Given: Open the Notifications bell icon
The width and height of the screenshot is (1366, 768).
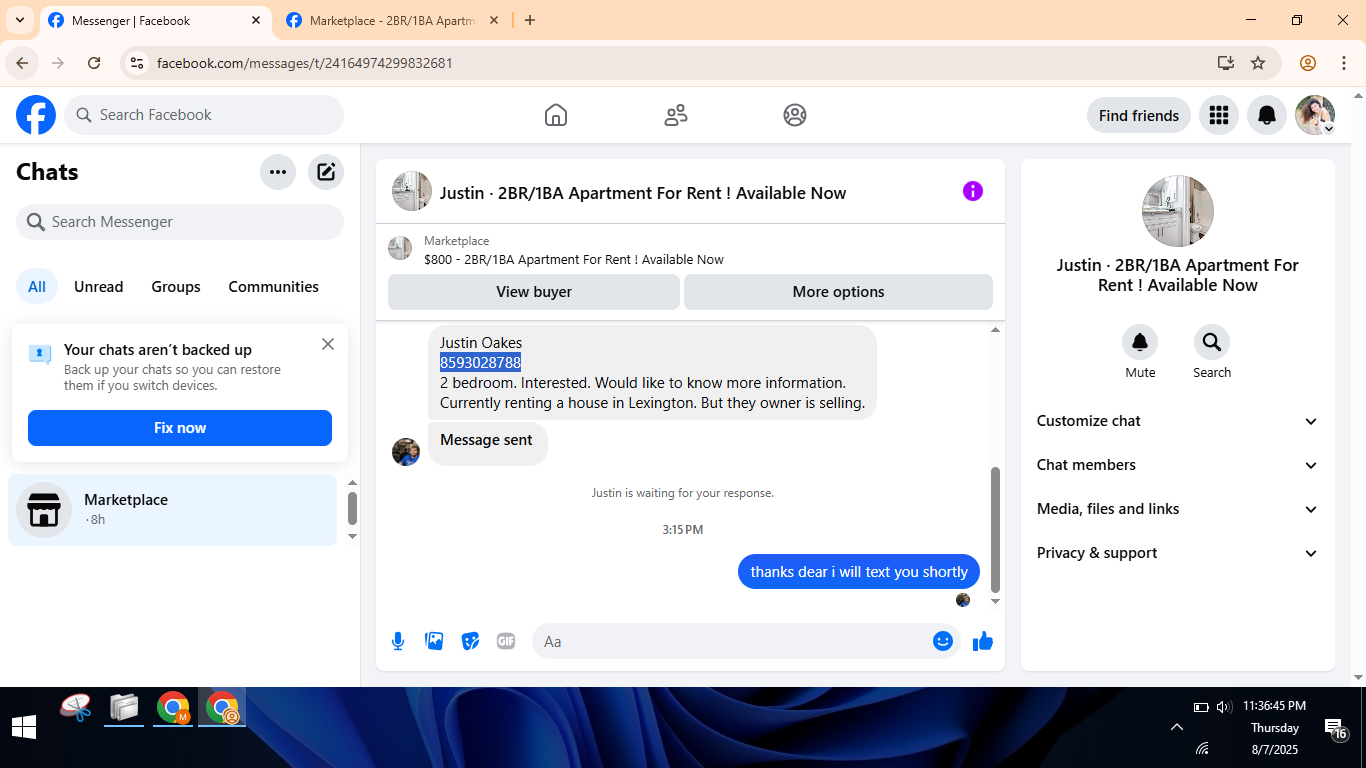Looking at the screenshot, I should (1267, 115).
